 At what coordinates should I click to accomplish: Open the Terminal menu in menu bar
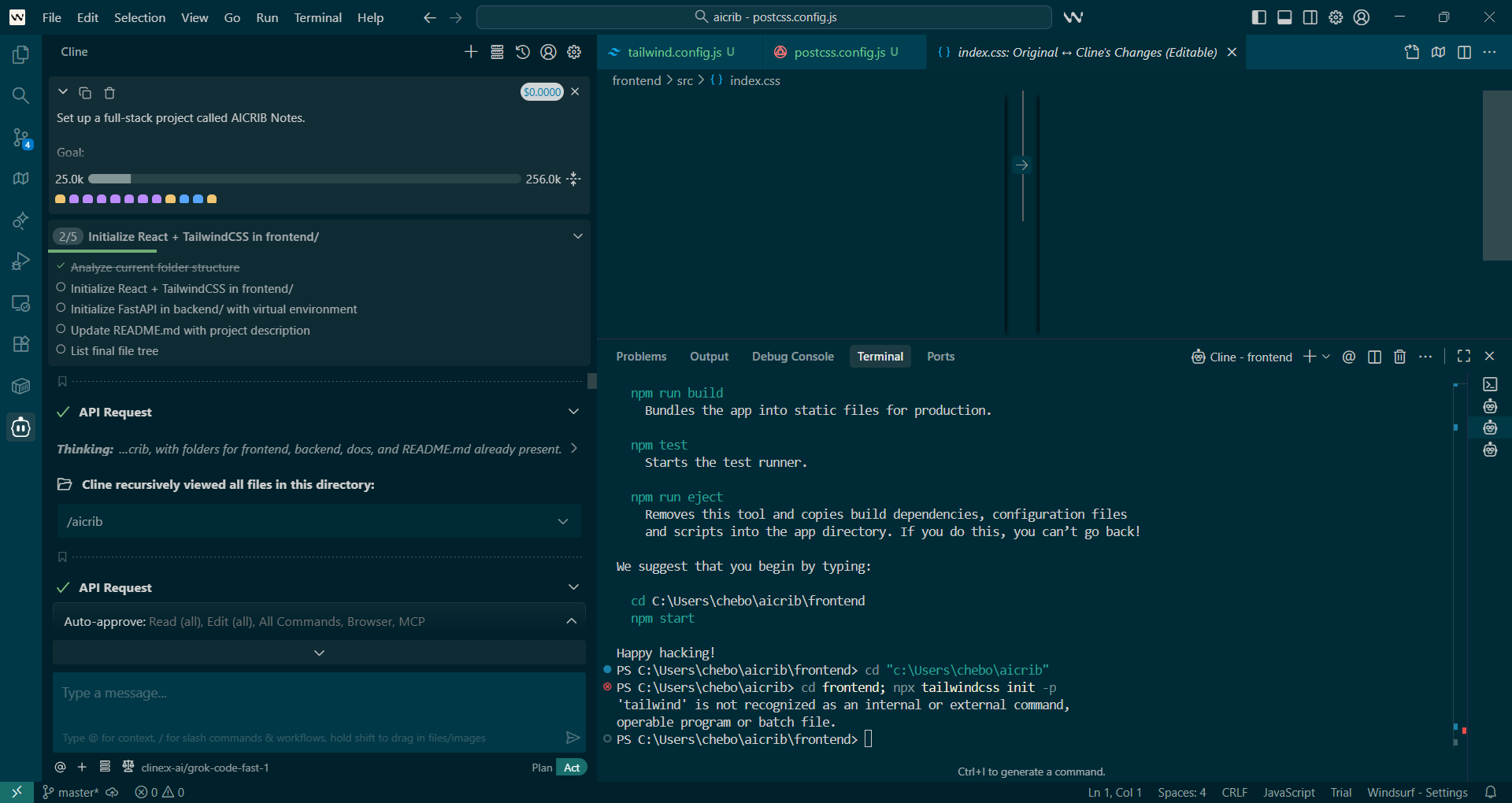[317, 17]
